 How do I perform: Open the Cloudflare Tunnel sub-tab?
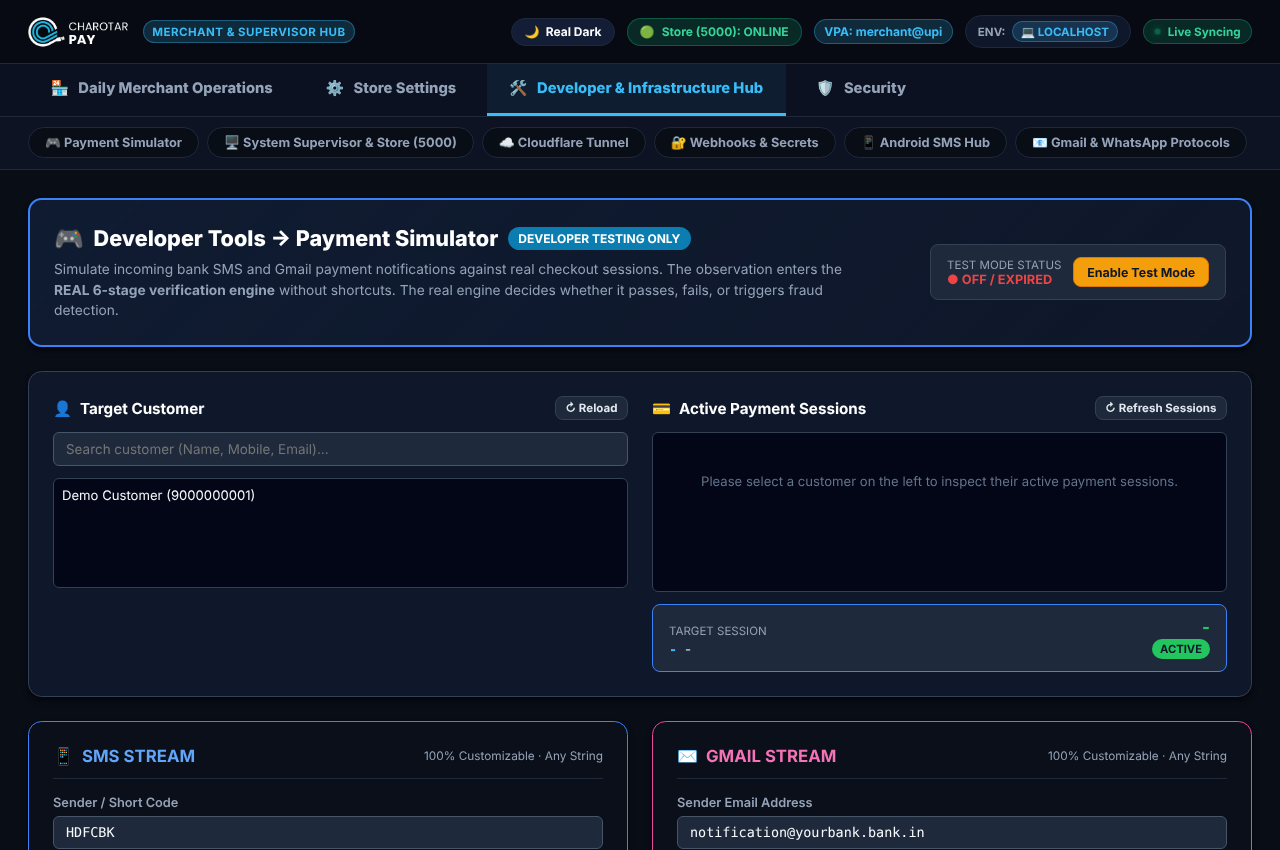click(564, 143)
